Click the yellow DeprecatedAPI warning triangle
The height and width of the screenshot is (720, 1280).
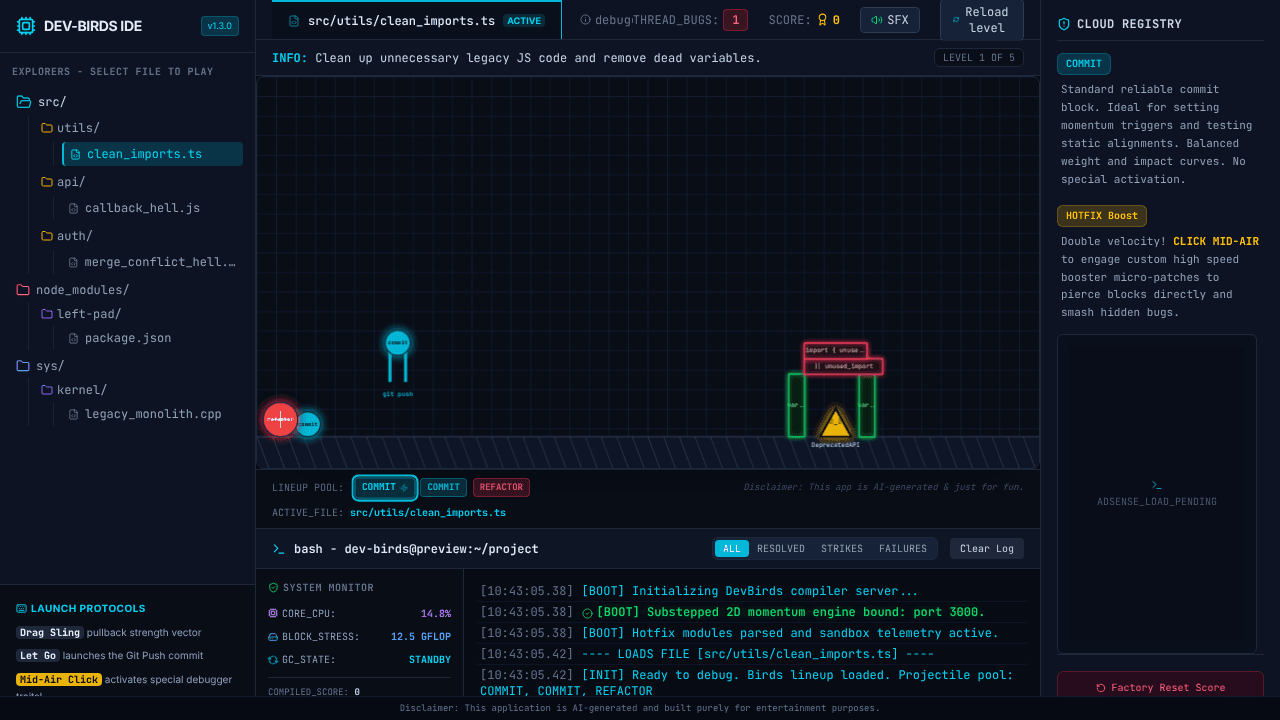[835, 423]
